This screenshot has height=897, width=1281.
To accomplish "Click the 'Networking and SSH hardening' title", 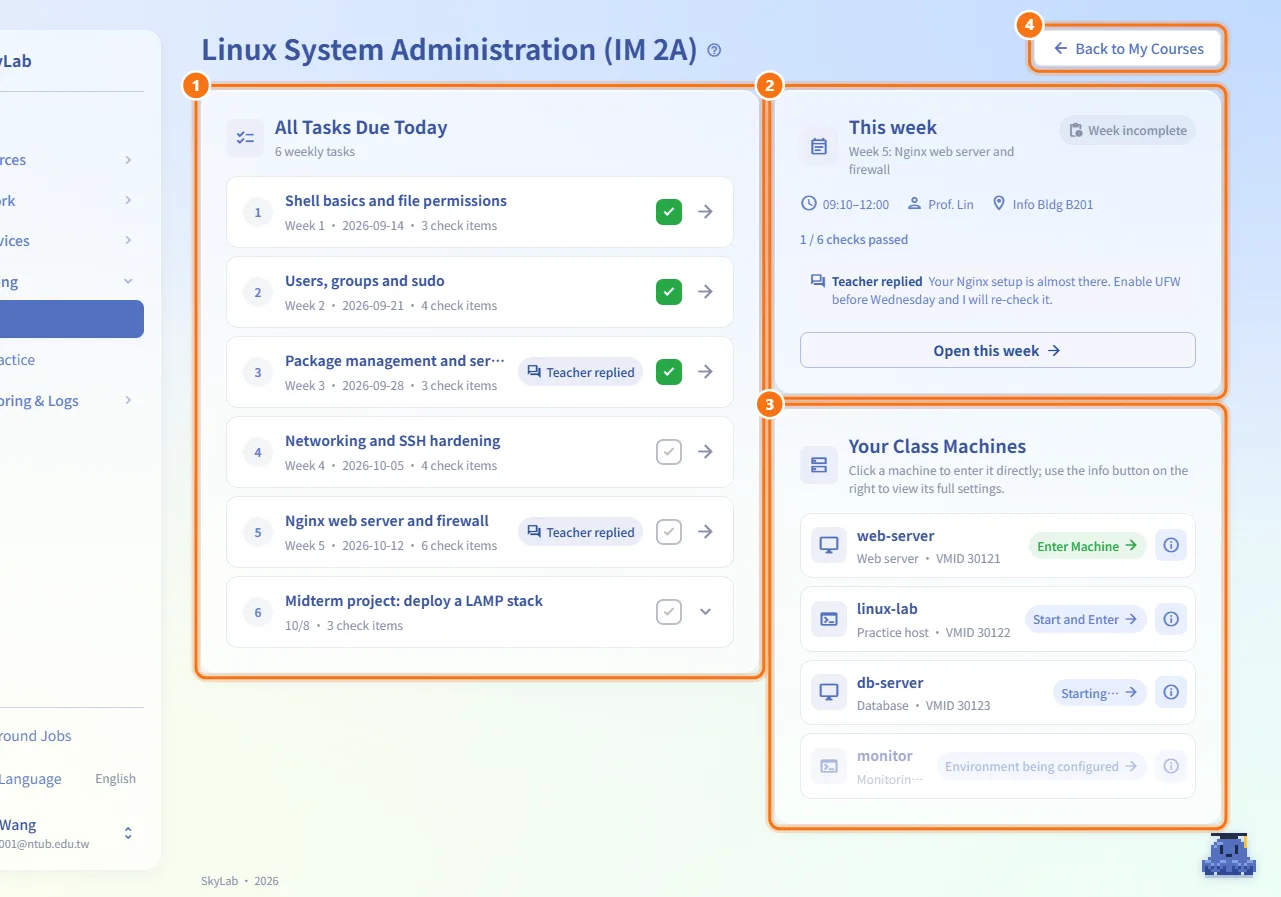I will [393, 441].
